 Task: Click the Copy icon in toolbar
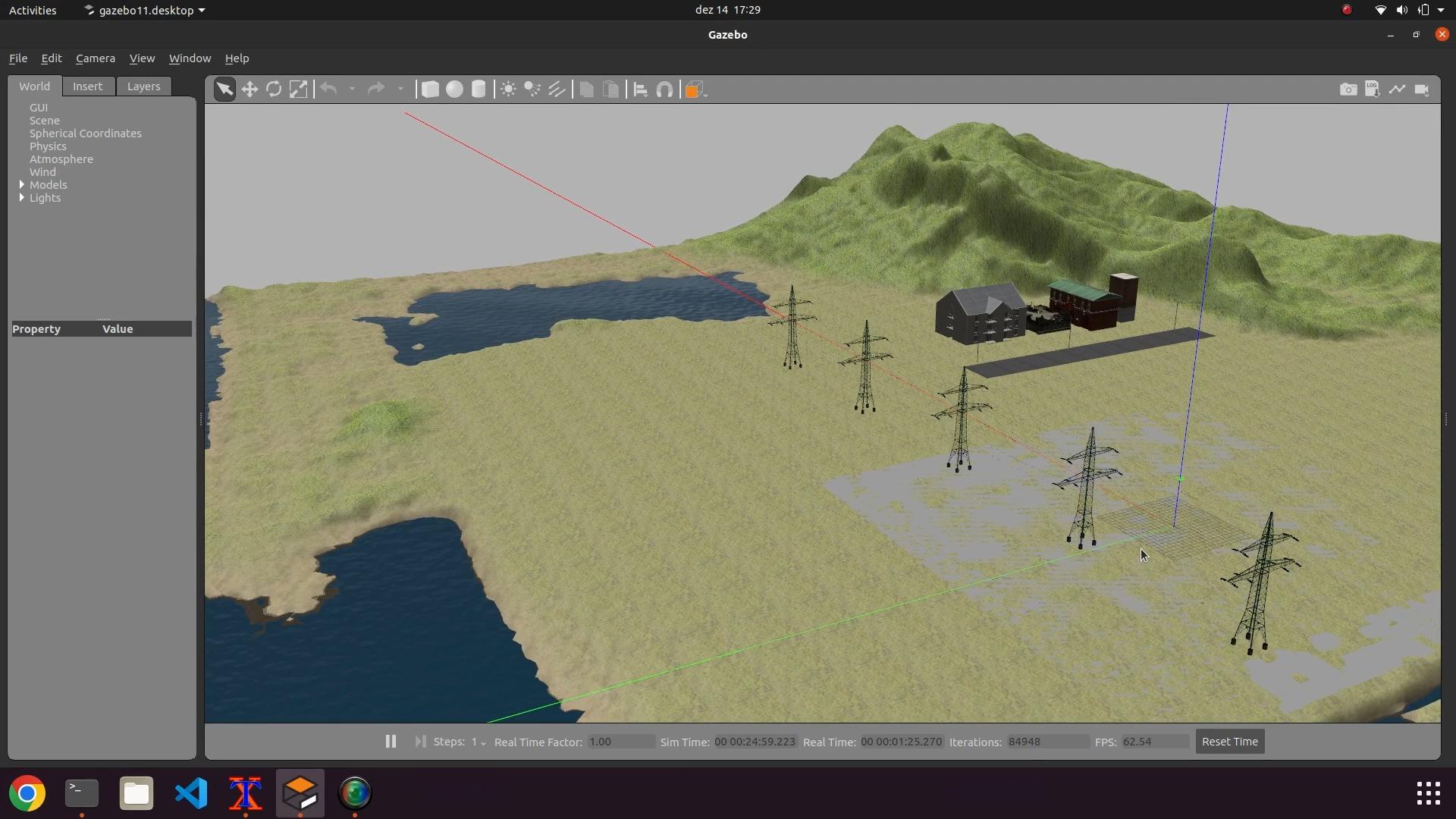coord(586,89)
